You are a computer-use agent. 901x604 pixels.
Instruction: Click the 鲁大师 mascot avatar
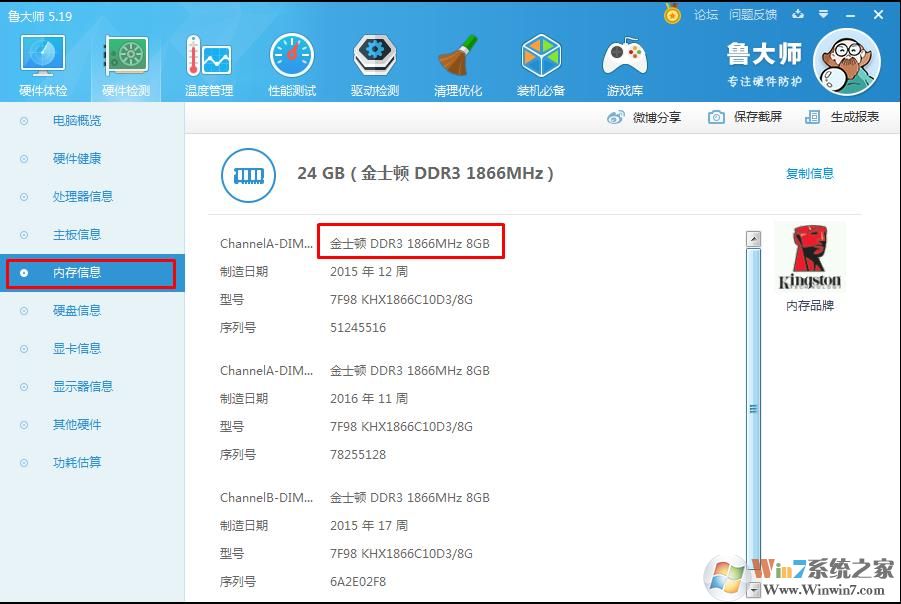(847, 61)
